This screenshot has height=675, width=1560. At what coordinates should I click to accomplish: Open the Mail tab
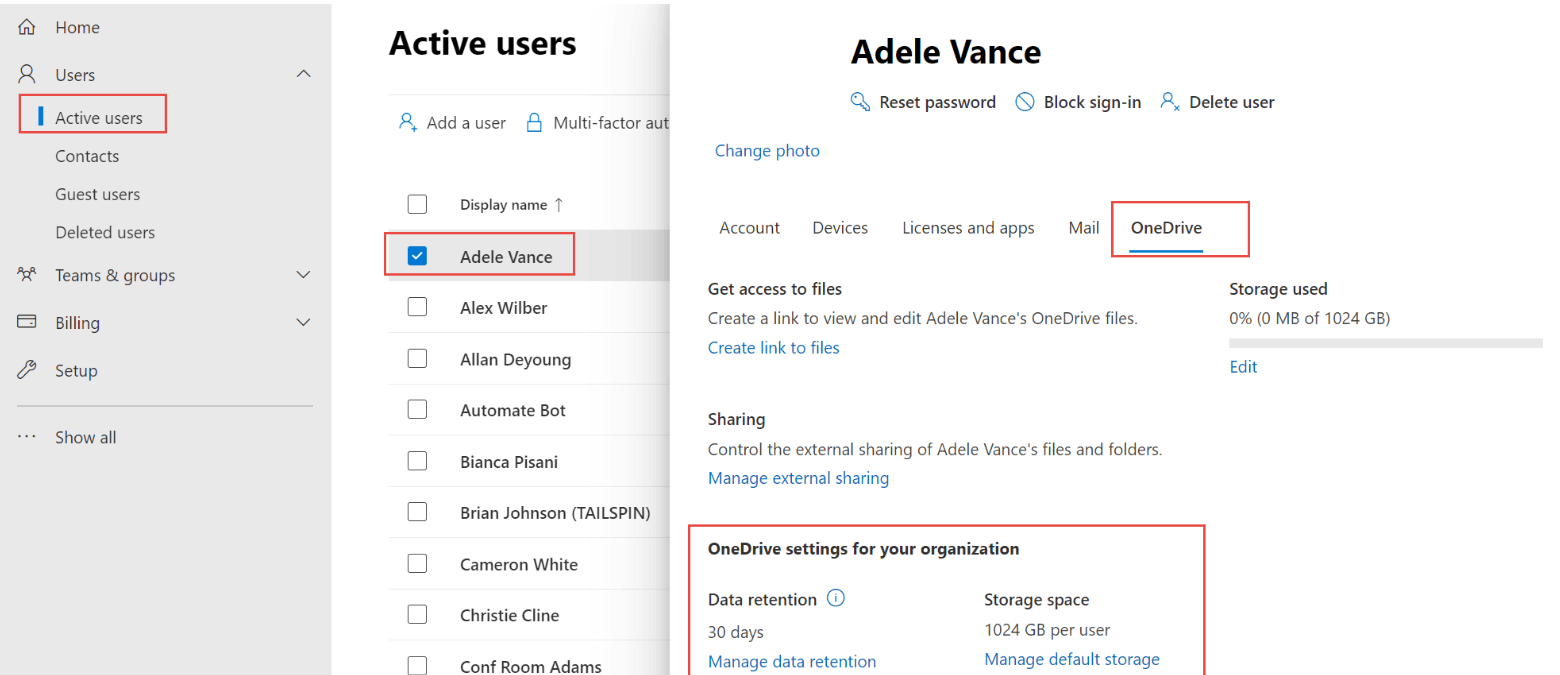[x=1084, y=228]
